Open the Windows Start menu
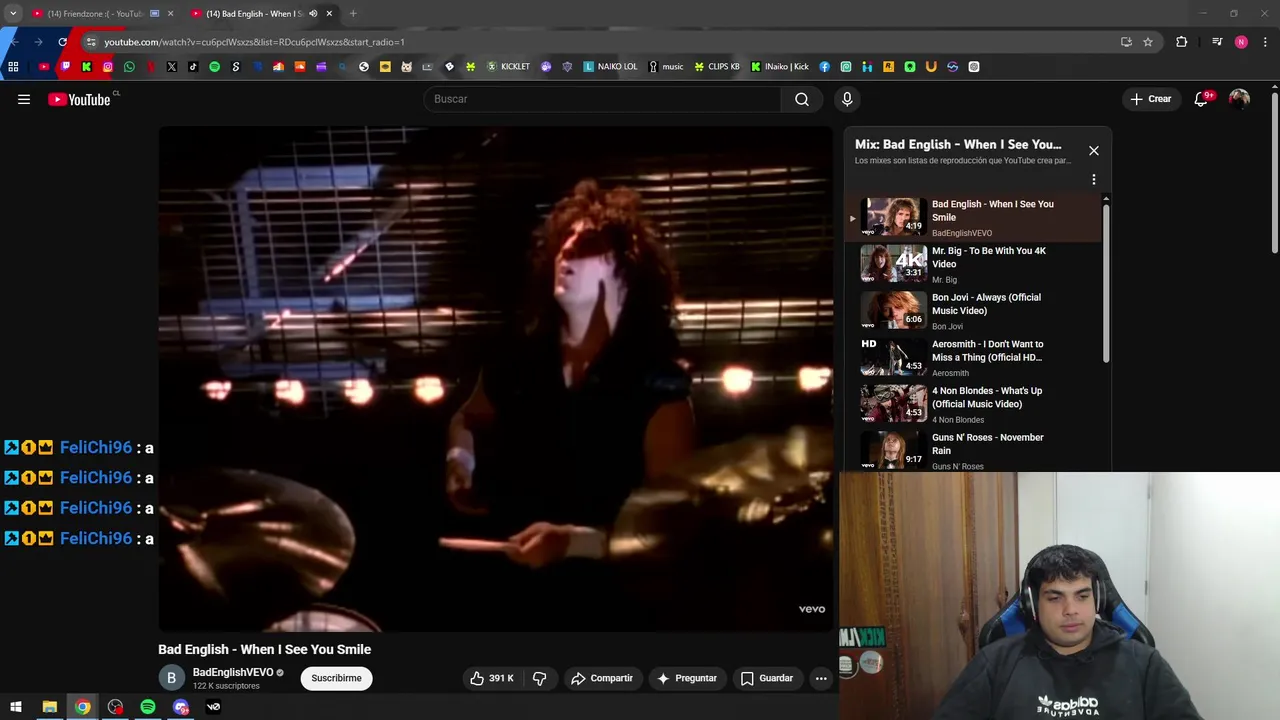This screenshot has width=1280, height=720. (x=15, y=707)
